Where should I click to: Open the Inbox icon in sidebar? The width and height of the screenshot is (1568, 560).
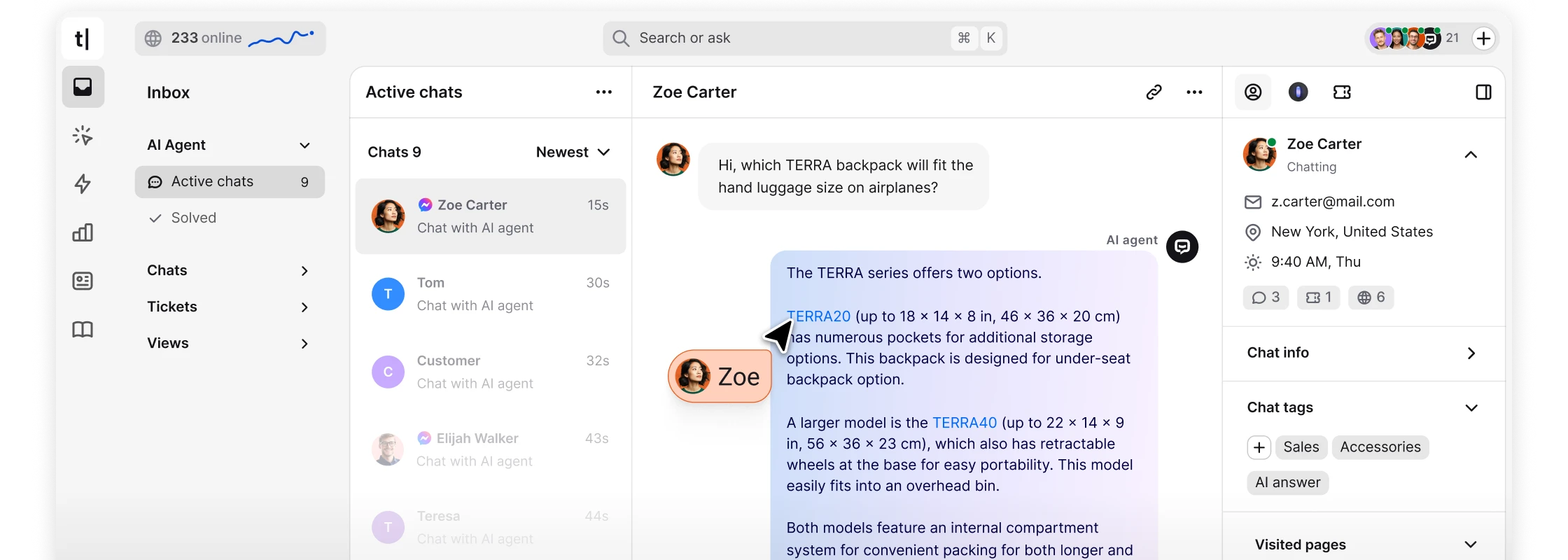pos(83,87)
